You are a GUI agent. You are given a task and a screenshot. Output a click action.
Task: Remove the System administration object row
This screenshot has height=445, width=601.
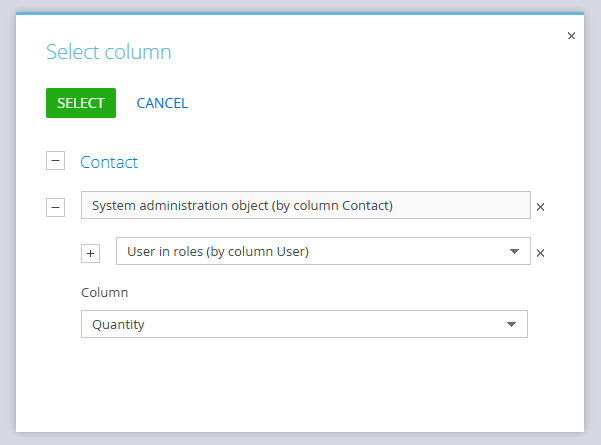(540, 207)
